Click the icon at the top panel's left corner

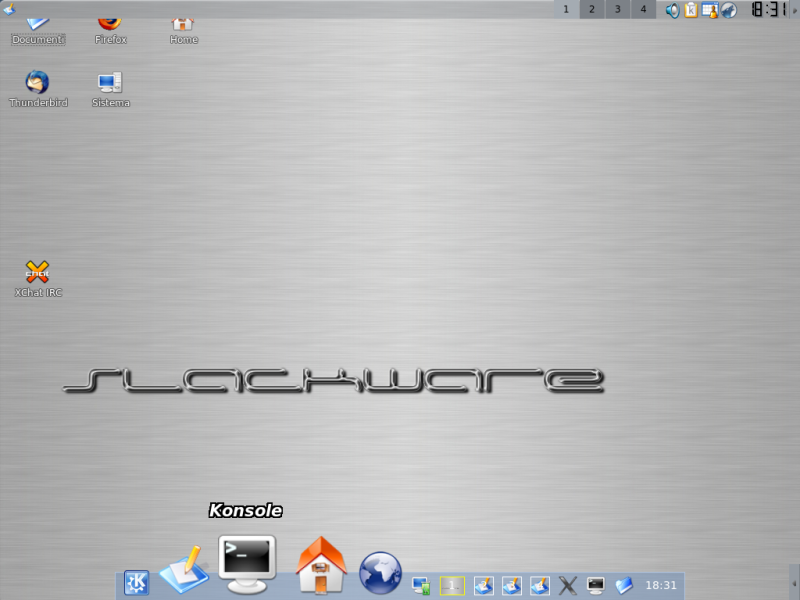point(9,9)
